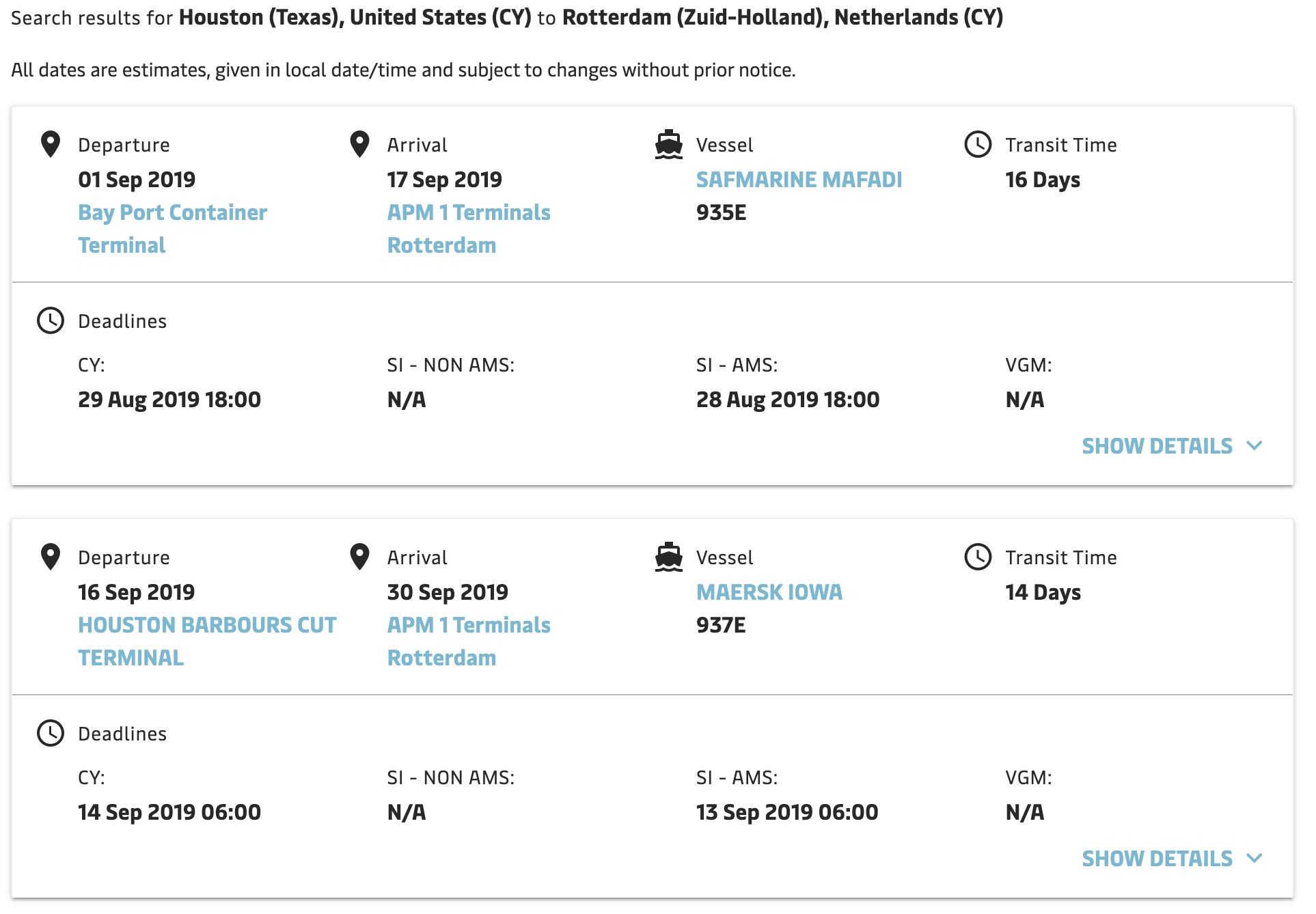Click the chevron beside second Show Details
1316x914 pixels.
coord(1255,858)
